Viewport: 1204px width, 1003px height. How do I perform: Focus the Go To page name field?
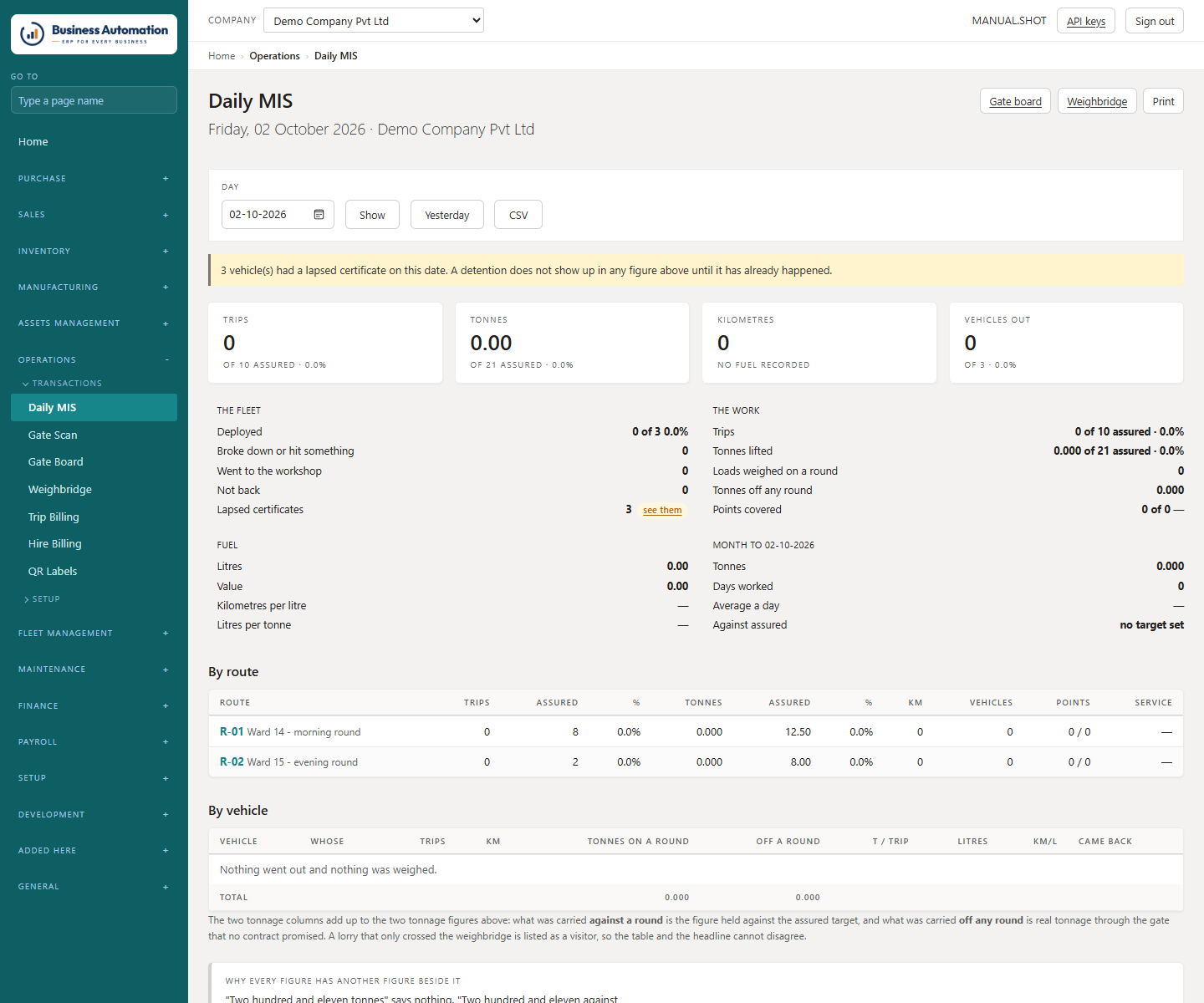[x=94, y=100]
